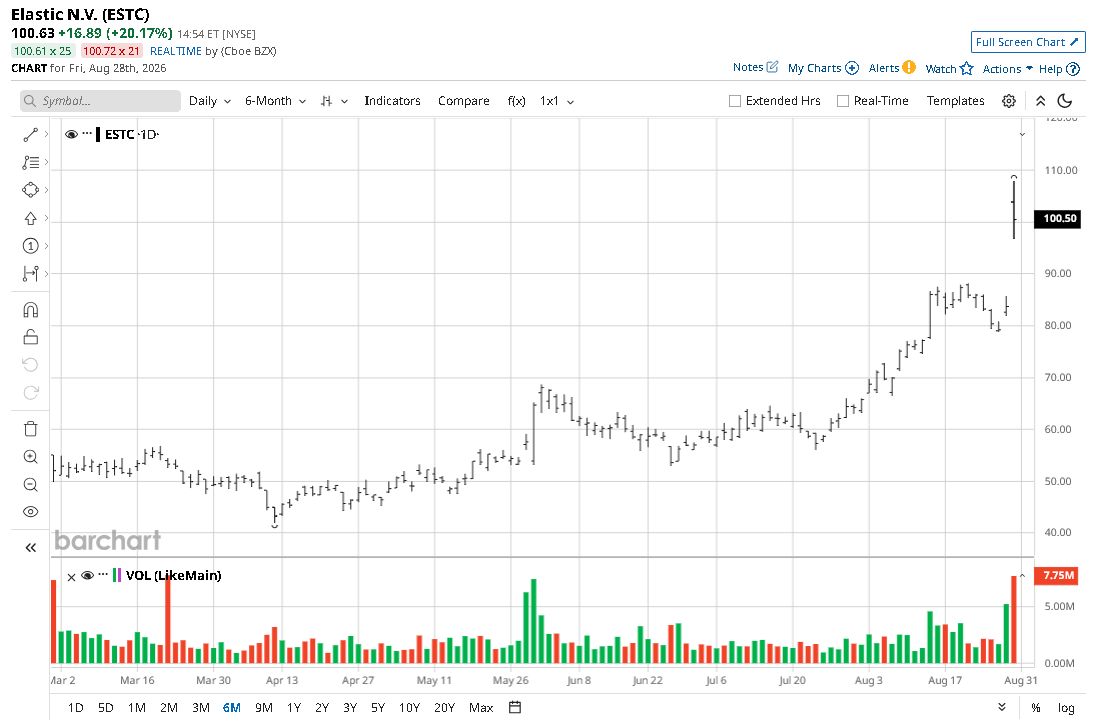Open the calendar date range icon
This screenshot has width=1105, height=727.
pos(515,707)
